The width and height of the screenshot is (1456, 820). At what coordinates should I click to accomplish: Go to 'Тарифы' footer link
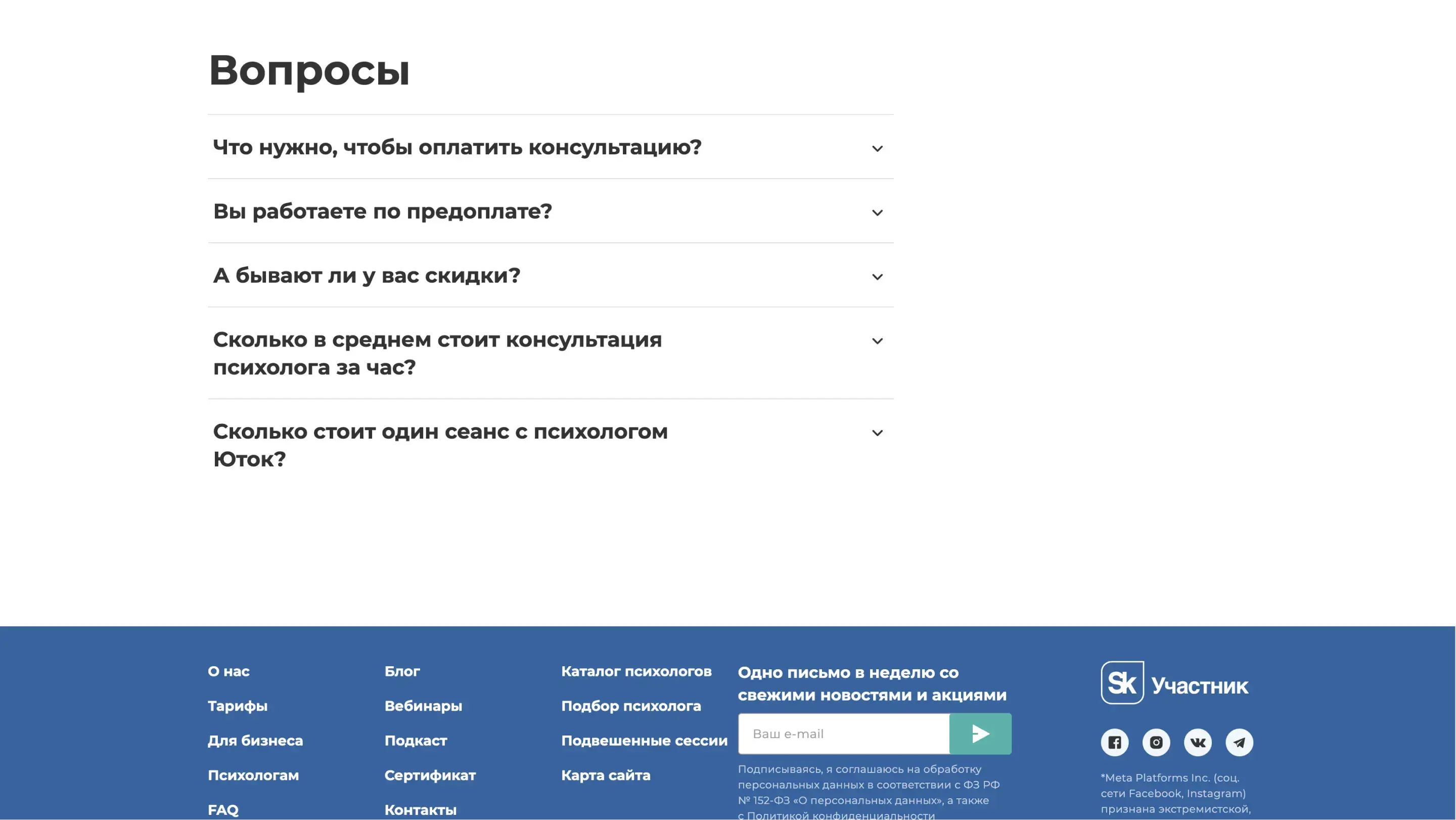tap(238, 706)
